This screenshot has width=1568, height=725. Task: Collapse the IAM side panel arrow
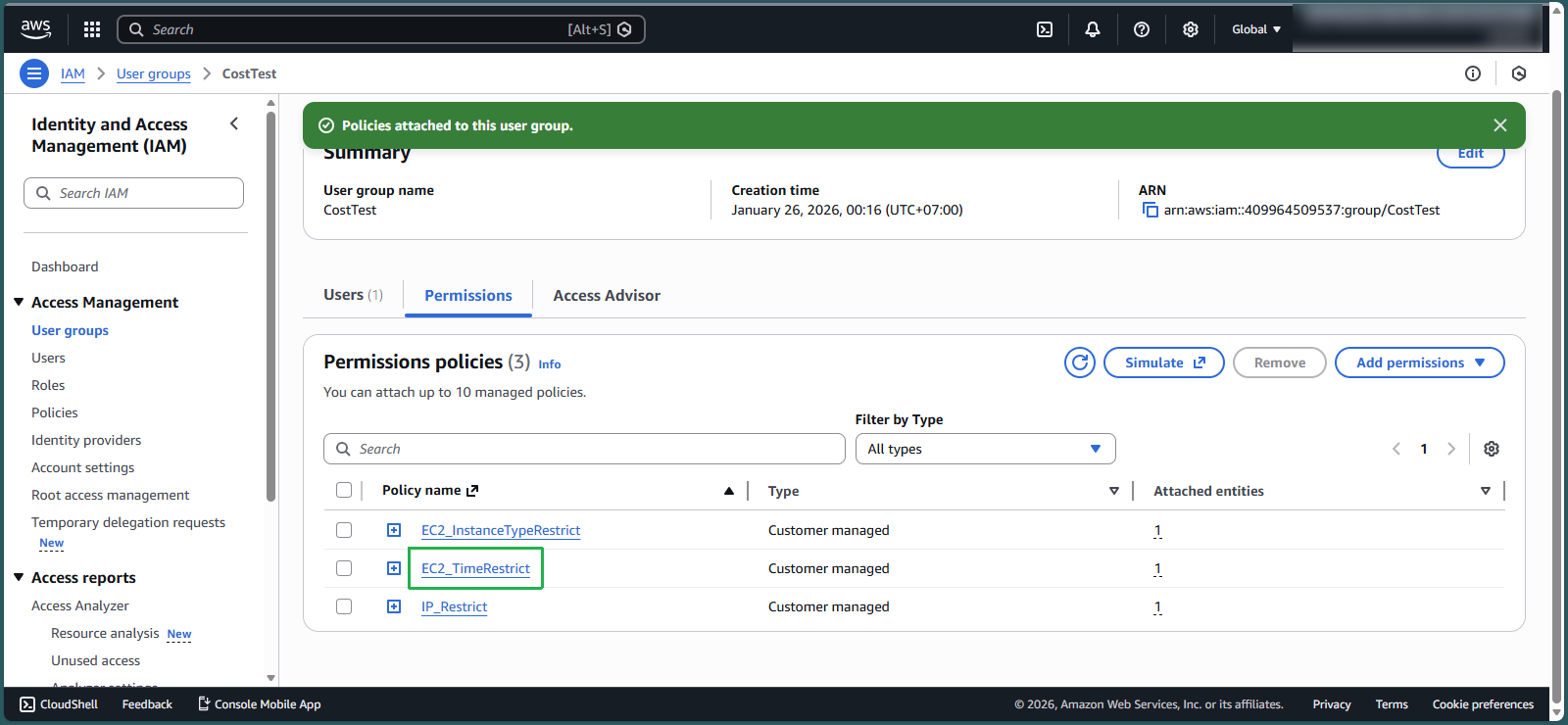coord(234,123)
